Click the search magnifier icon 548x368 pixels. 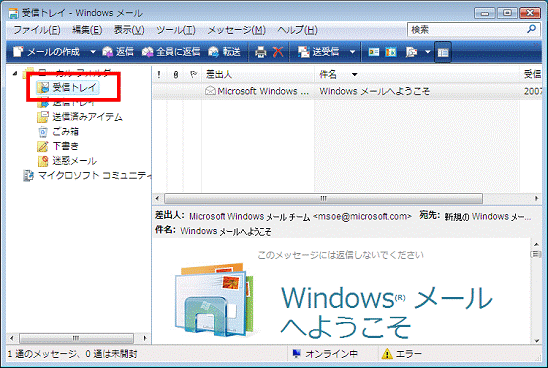[x=531, y=29]
